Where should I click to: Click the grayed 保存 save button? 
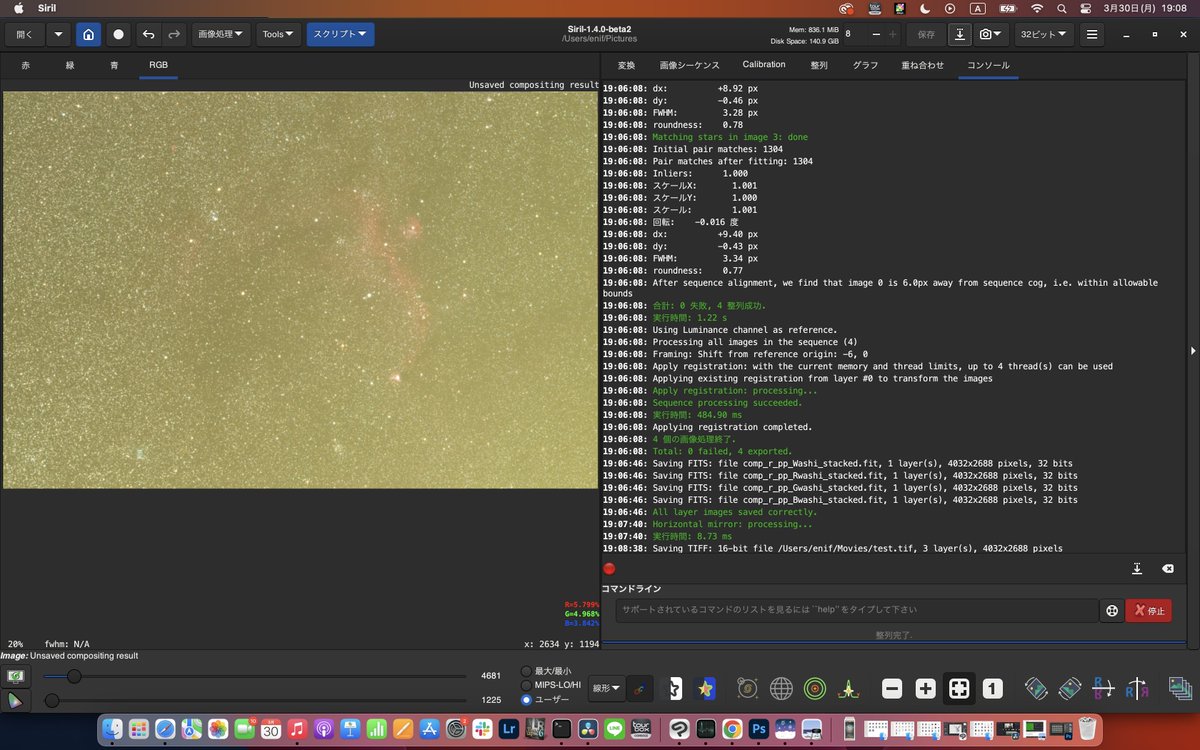926,34
